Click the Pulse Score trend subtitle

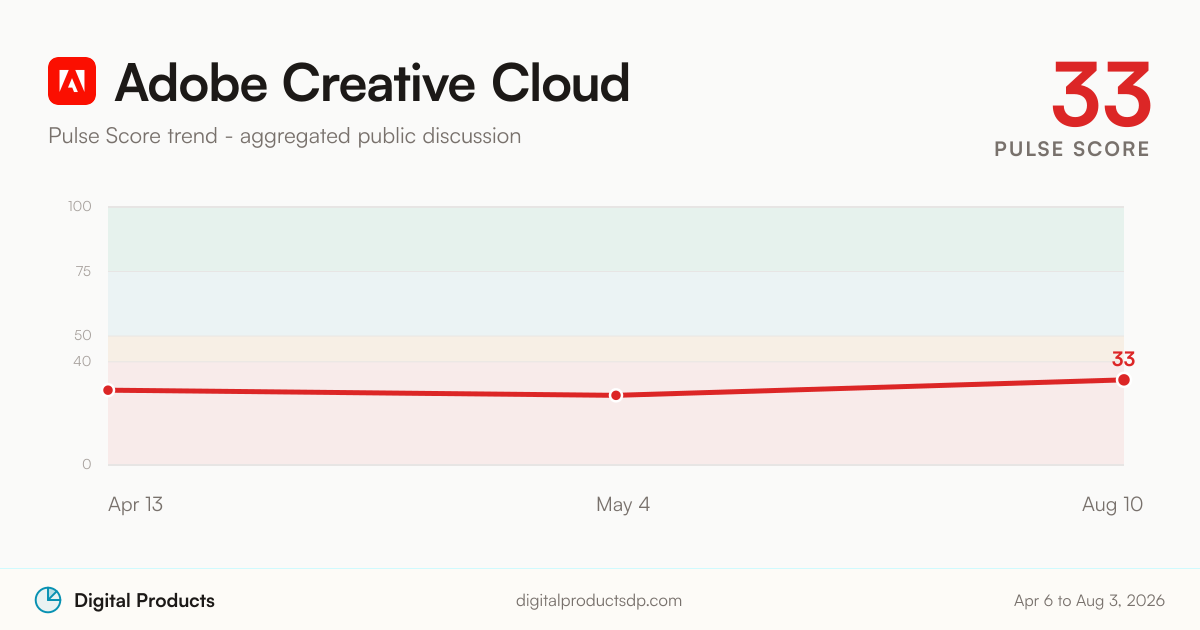coord(284,136)
